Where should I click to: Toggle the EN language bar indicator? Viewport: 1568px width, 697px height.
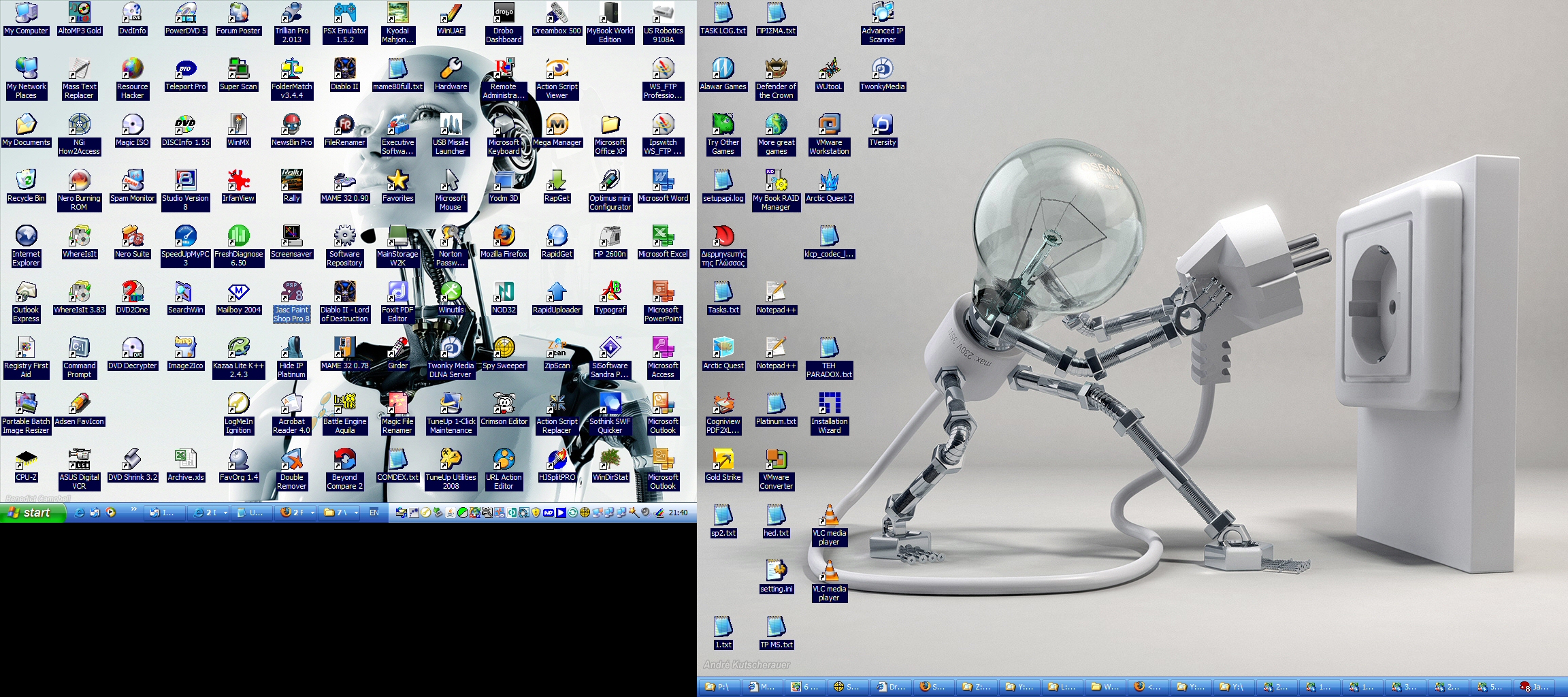pos(374,513)
